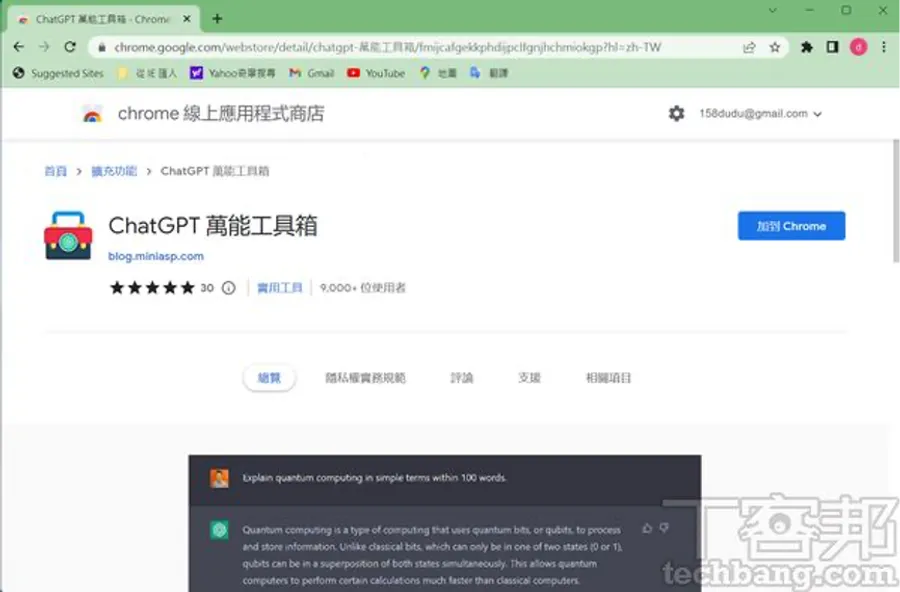
Task: Open the tab search chevron in title bar
Action: pos(773,10)
